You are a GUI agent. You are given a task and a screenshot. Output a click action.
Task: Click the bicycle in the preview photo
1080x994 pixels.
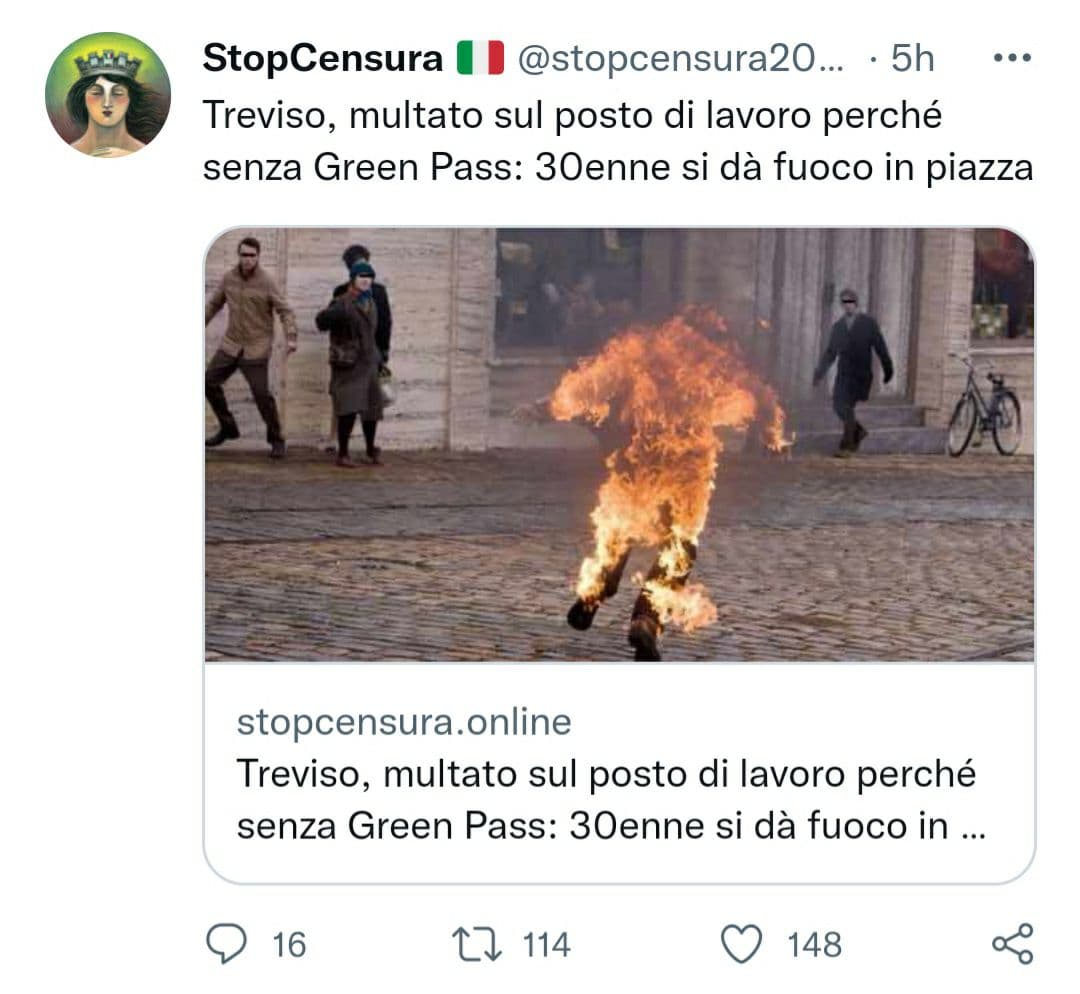984,404
